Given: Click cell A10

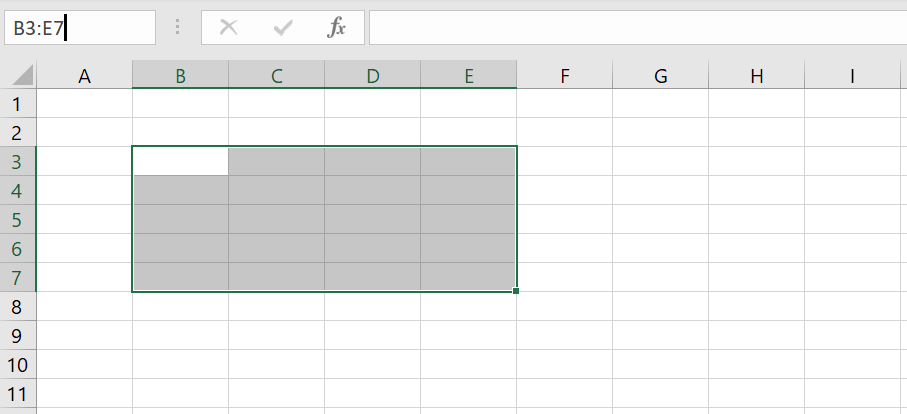Looking at the screenshot, I should pyautogui.click(x=84, y=364).
